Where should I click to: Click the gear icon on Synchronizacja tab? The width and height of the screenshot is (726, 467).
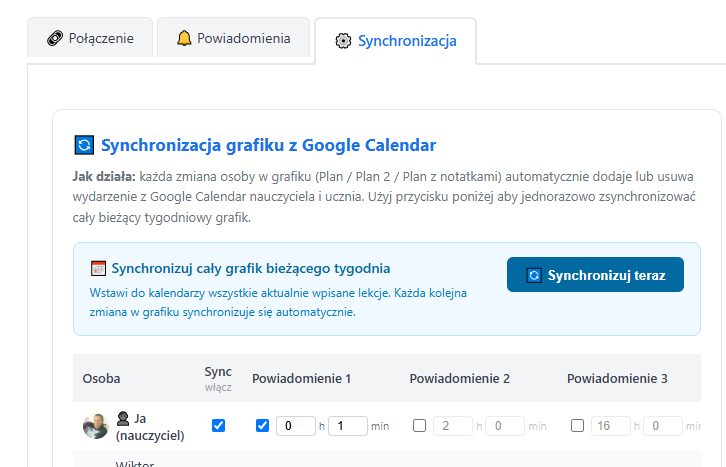(x=343, y=41)
